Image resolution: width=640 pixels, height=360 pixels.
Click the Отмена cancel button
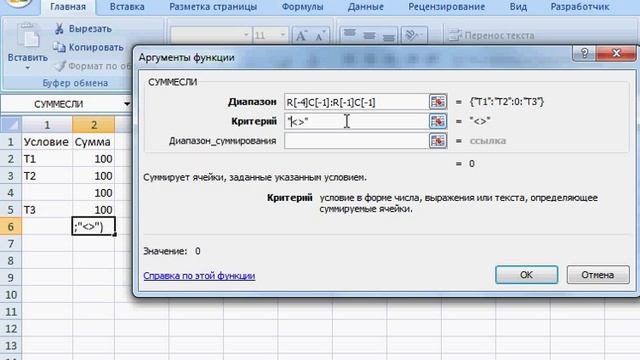[x=598, y=275]
